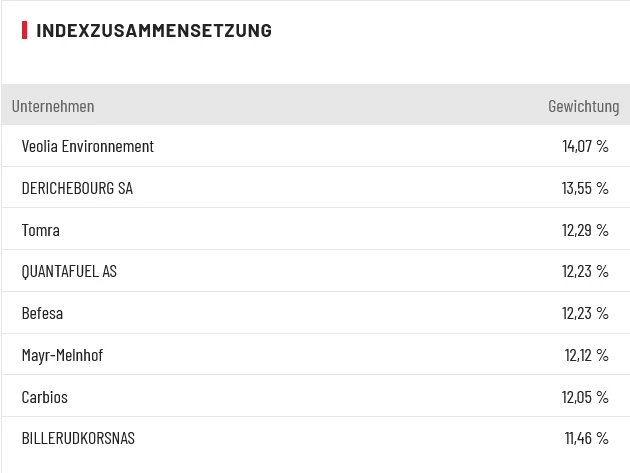Select the Befesa weighting percentage

585,313
